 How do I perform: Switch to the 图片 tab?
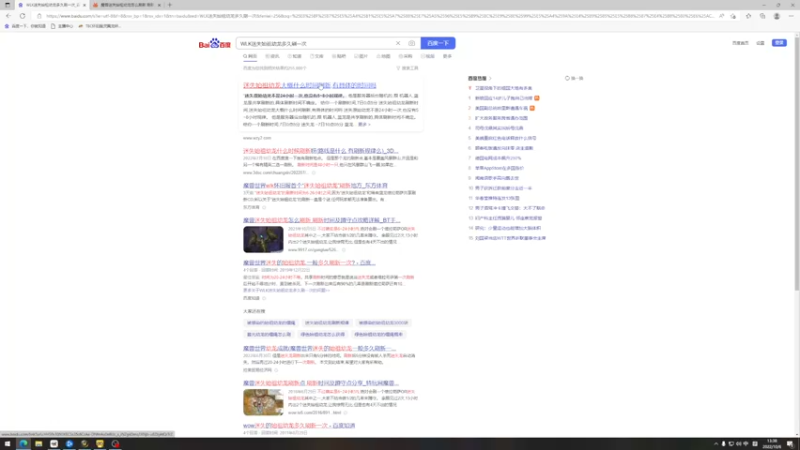(x=361, y=56)
